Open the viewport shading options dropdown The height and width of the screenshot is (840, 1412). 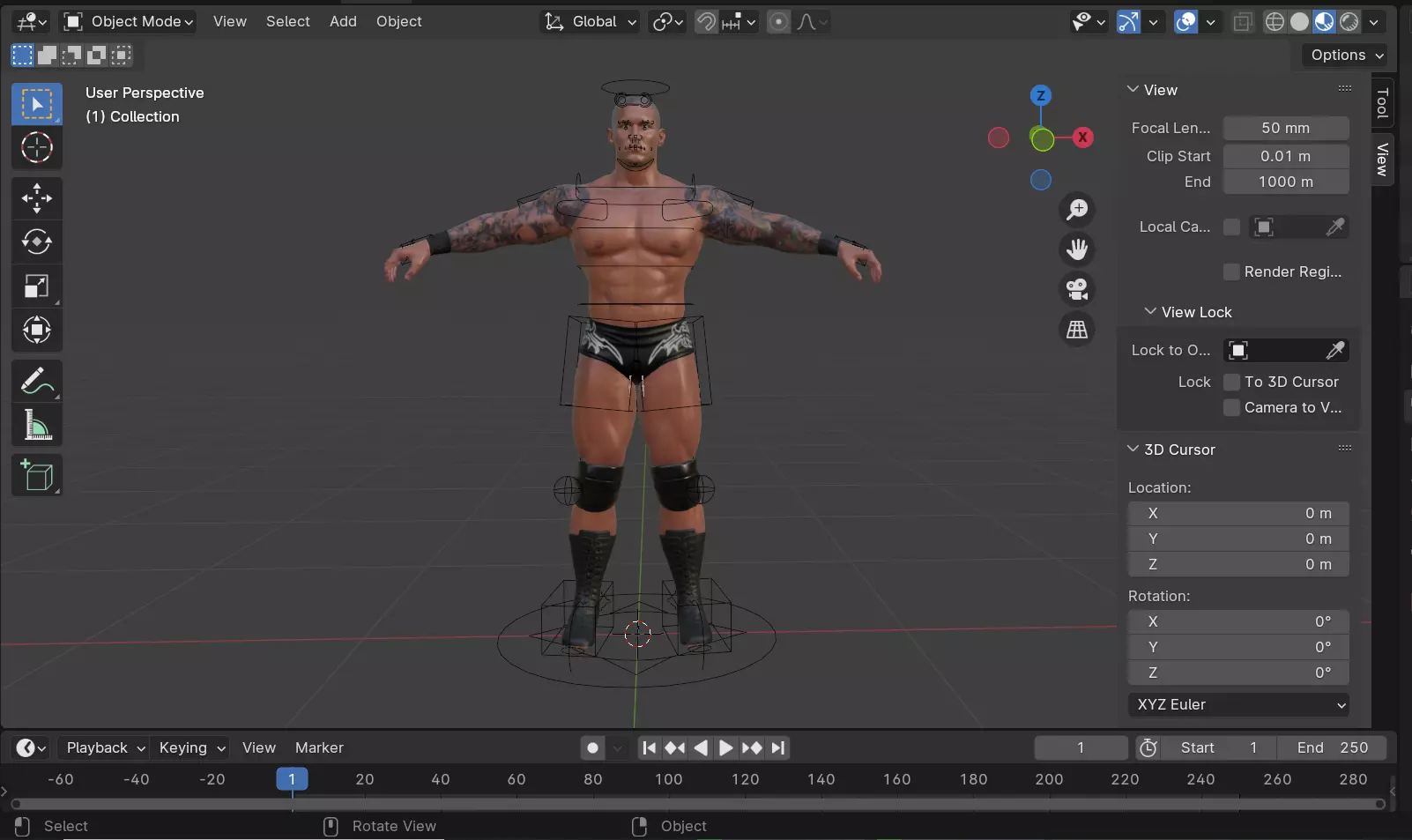[x=1374, y=21]
